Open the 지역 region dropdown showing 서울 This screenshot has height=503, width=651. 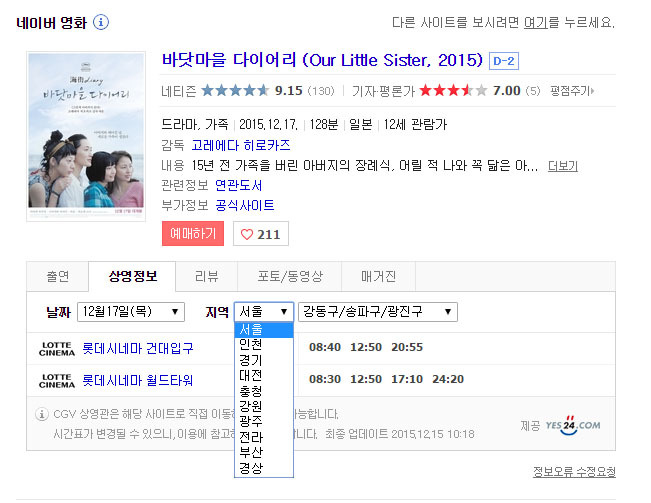(264, 312)
